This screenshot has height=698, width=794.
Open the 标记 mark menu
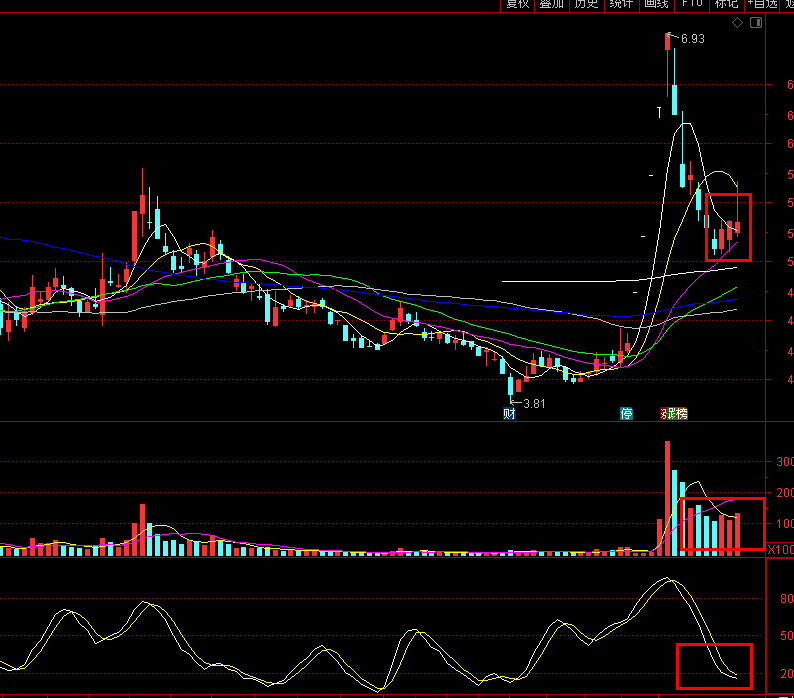[726, 4]
